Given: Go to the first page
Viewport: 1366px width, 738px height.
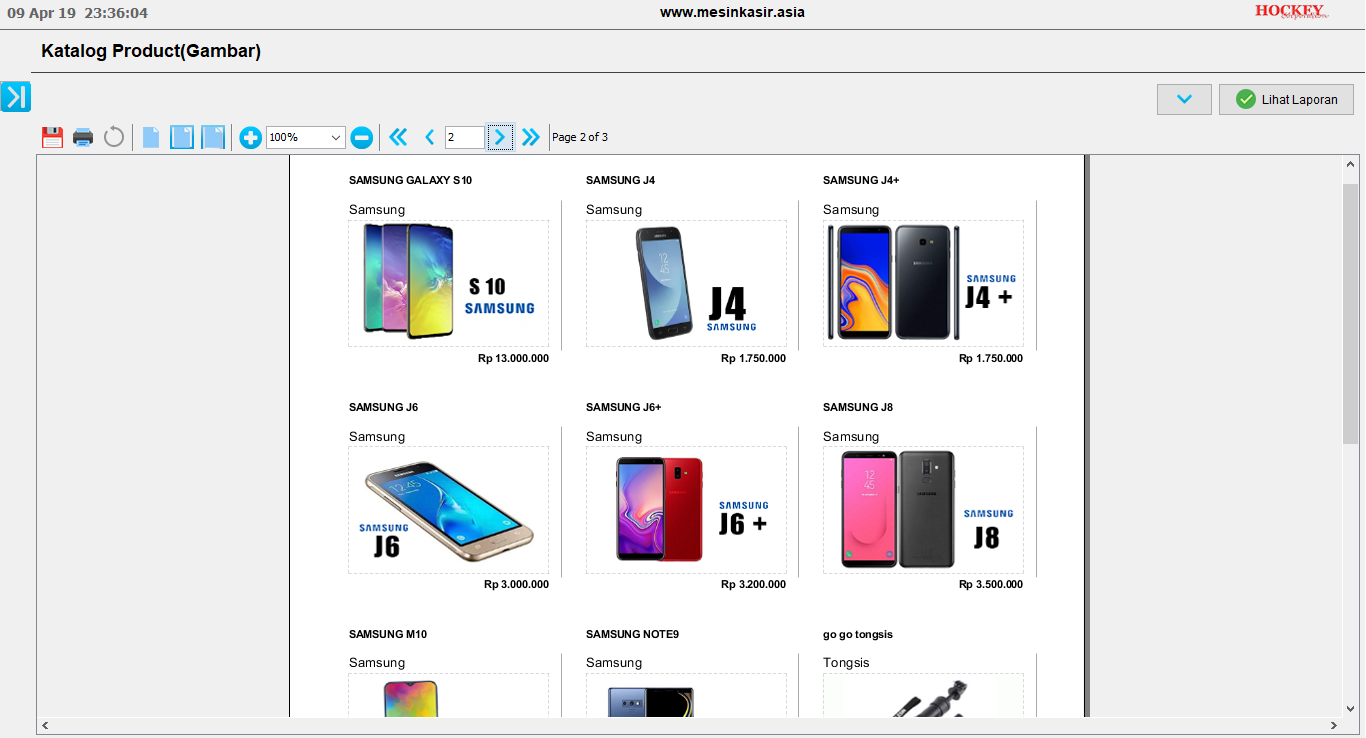Looking at the screenshot, I should click(x=398, y=137).
